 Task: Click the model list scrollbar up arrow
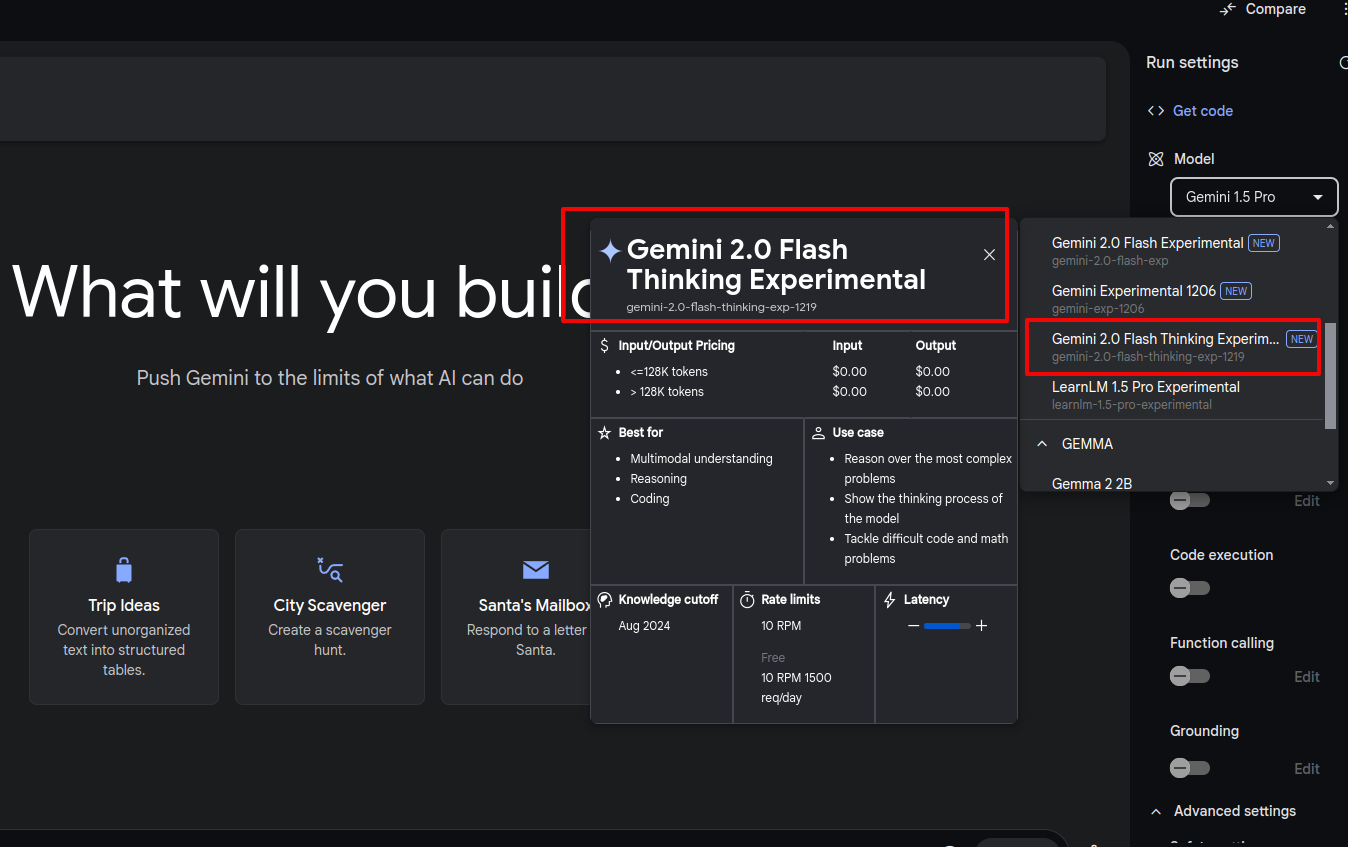click(x=1330, y=225)
